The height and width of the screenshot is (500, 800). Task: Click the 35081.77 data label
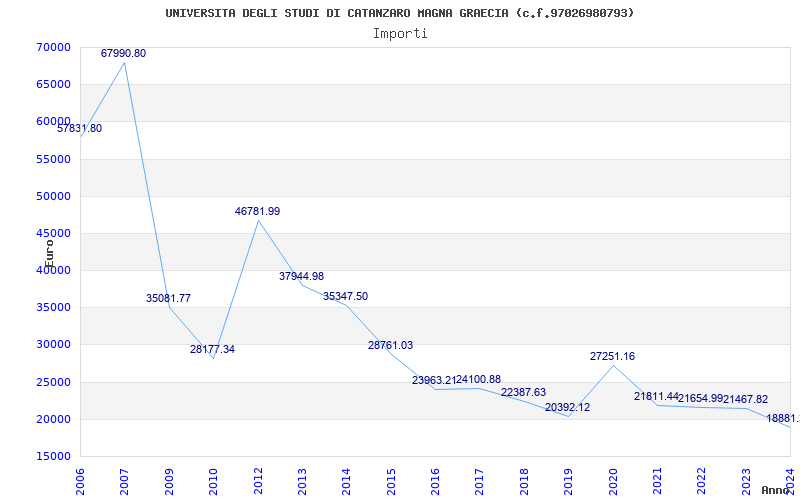click(168, 298)
